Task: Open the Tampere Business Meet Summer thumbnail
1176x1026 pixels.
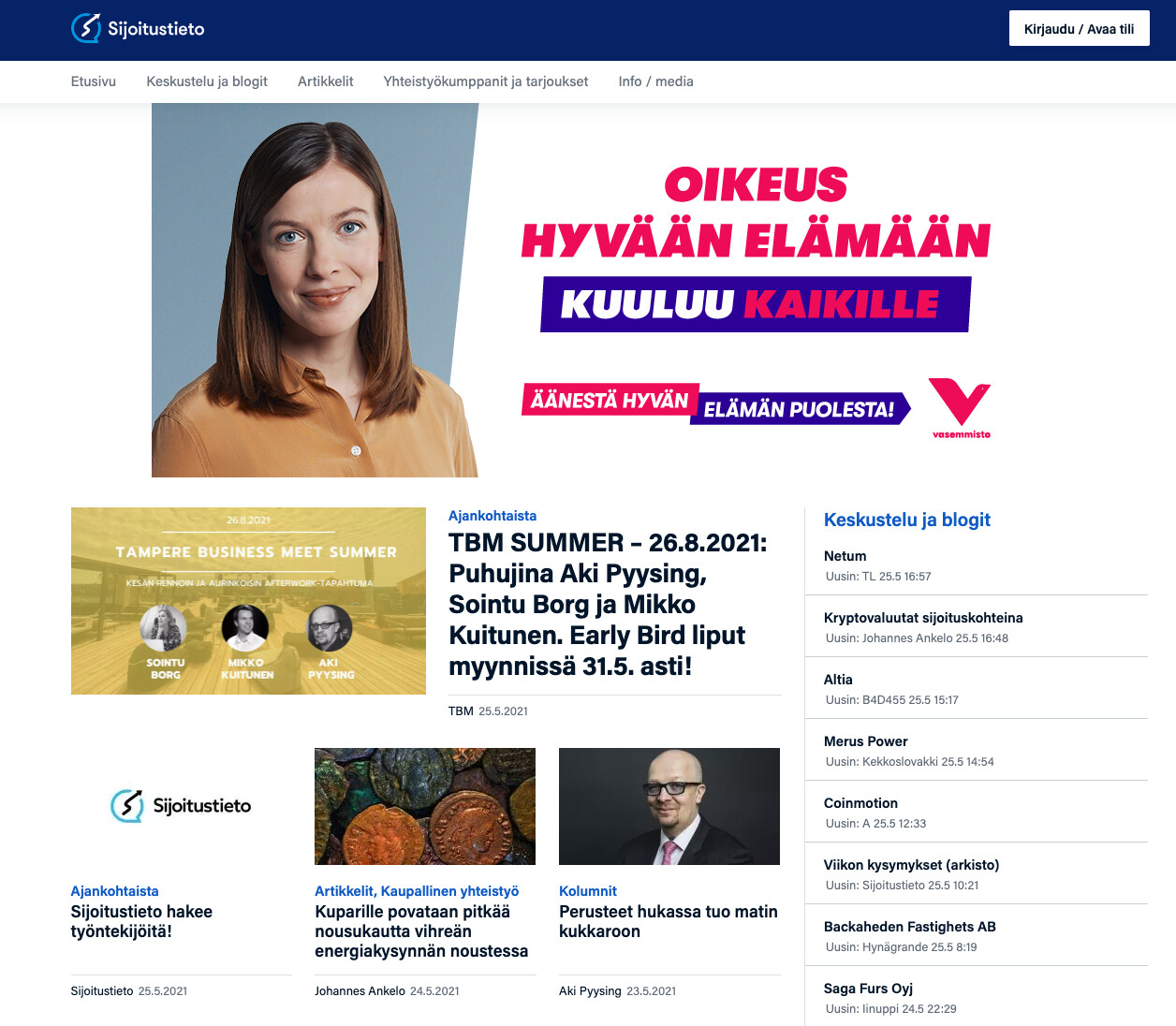Action: (248, 601)
